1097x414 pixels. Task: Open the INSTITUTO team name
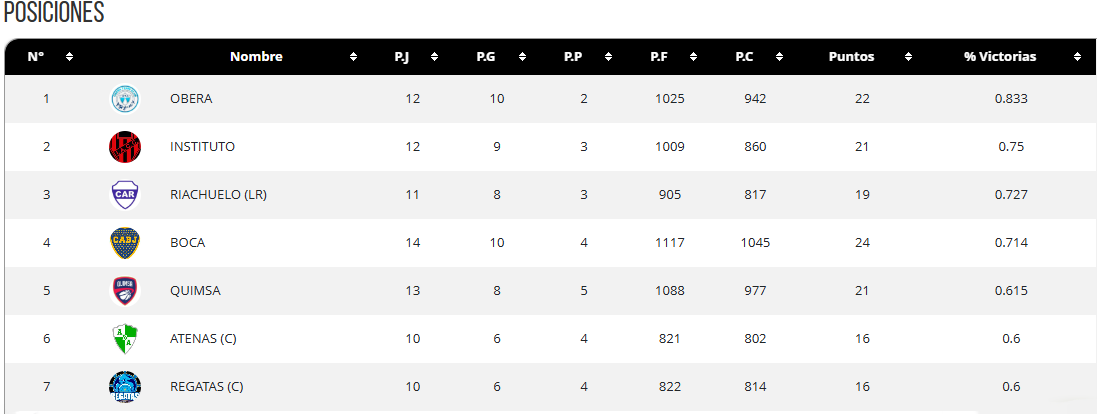pyautogui.click(x=202, y=147)
